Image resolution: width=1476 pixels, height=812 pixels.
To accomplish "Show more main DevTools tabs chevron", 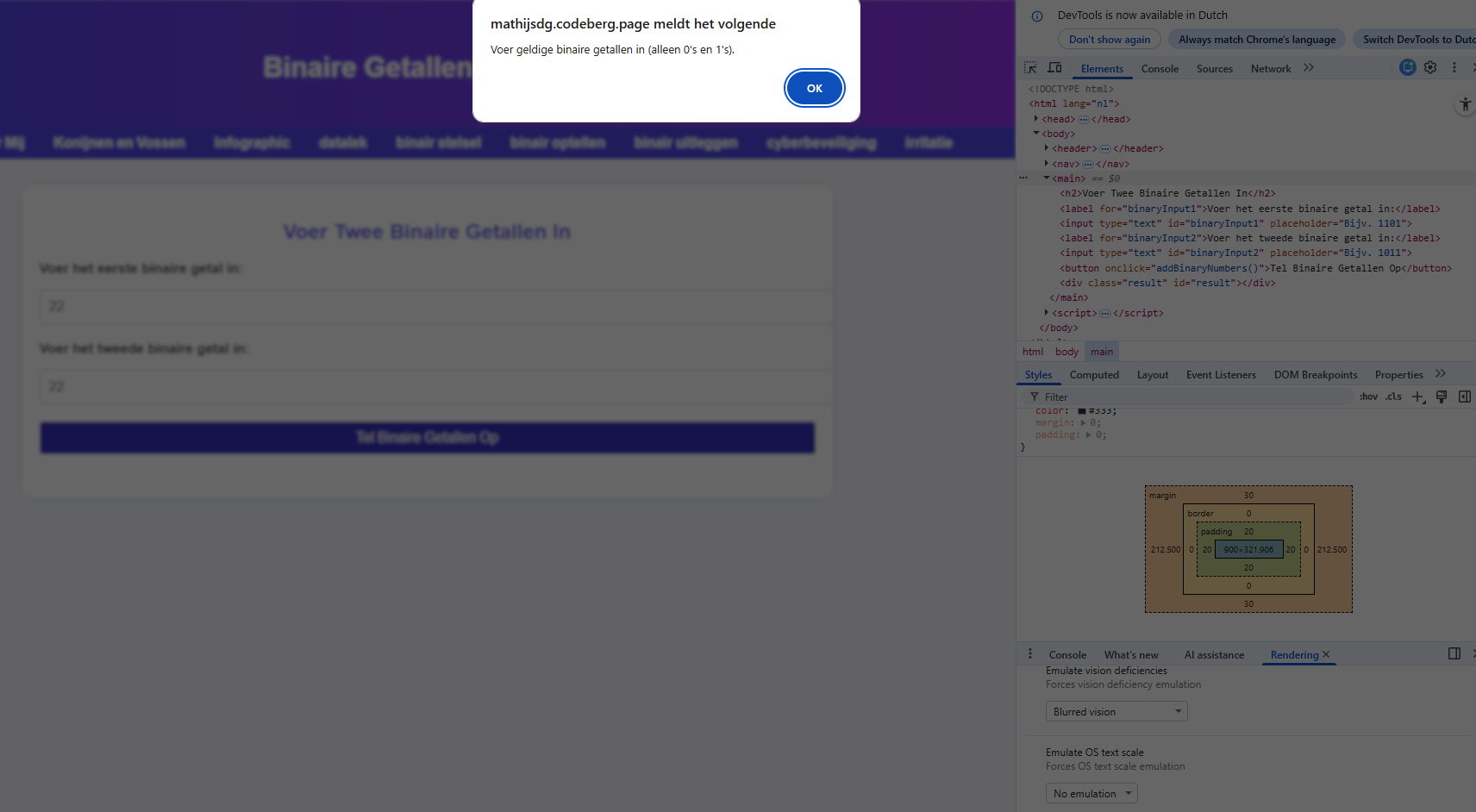I will 1309,67.
